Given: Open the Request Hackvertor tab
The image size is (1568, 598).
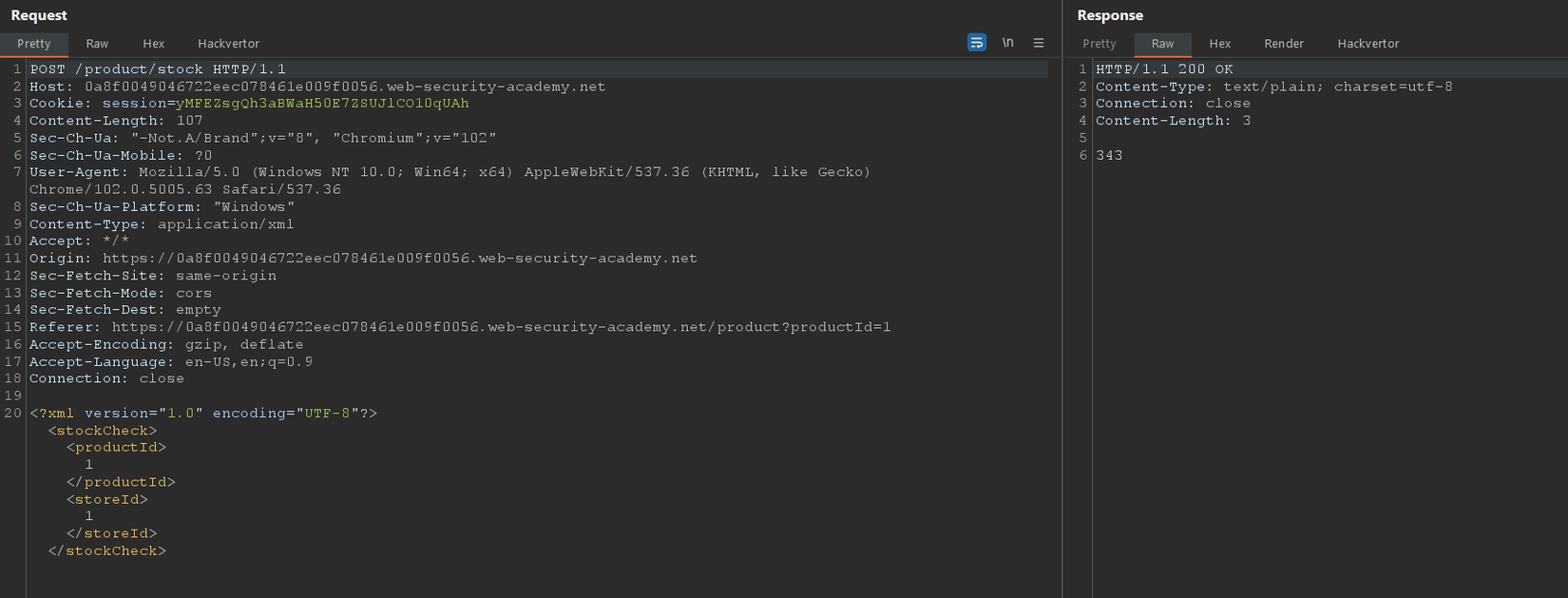Looking at the screenshot, I should pos(228,44).
